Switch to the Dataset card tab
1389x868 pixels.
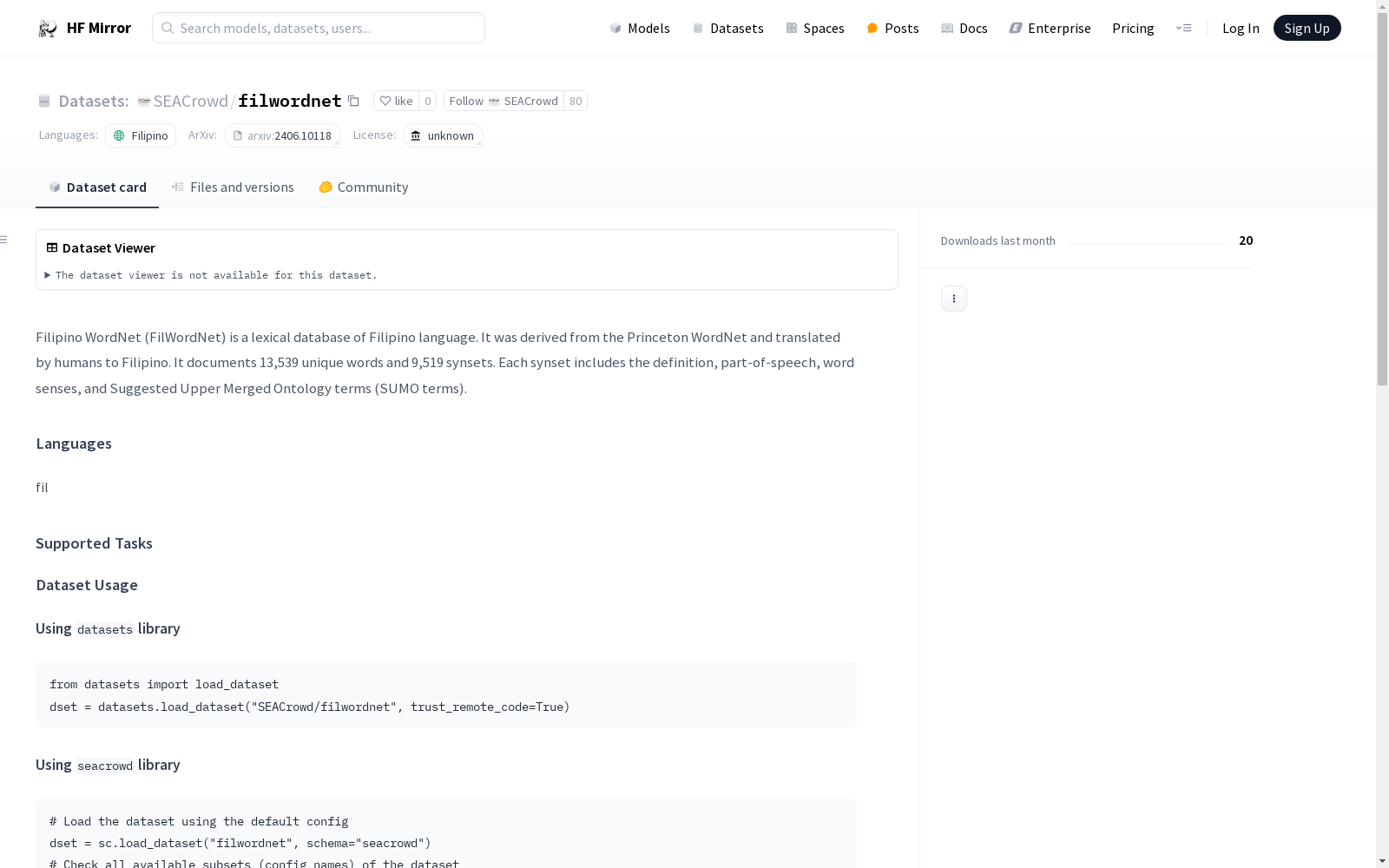pyautogui.click(x=97, y=187)
